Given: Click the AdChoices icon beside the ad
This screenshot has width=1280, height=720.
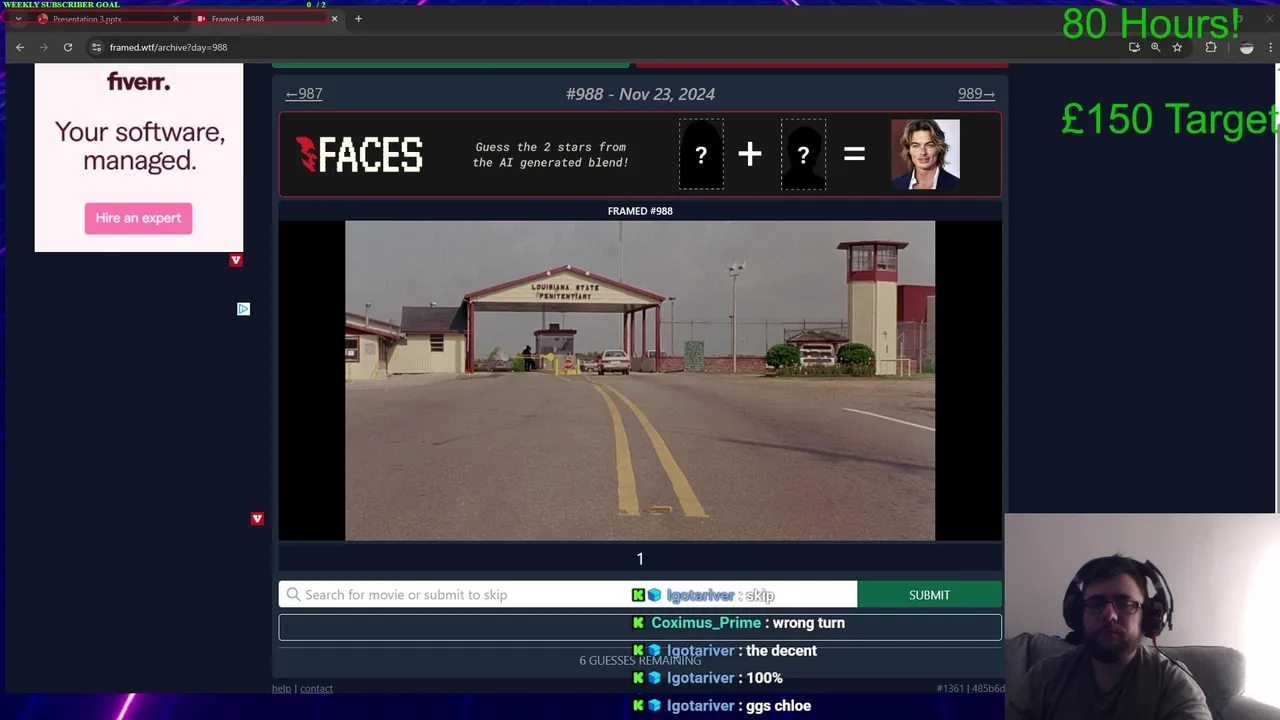Looking at the screenshot, I should coord(243,309).
